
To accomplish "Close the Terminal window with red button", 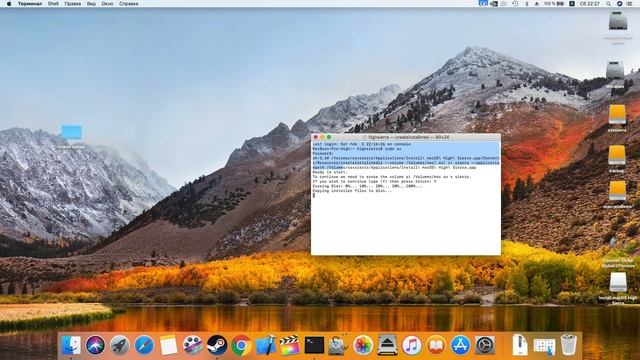I will [316, 137].
